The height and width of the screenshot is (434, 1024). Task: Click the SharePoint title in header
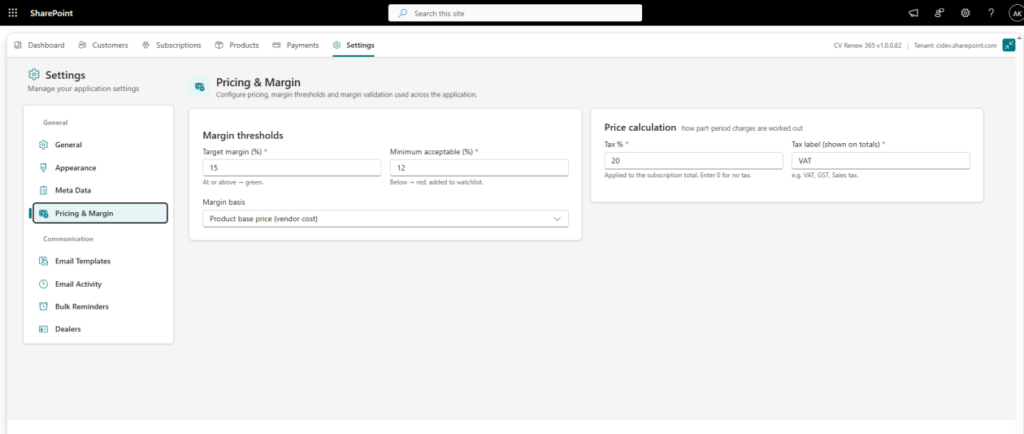[x=51, y=13]
